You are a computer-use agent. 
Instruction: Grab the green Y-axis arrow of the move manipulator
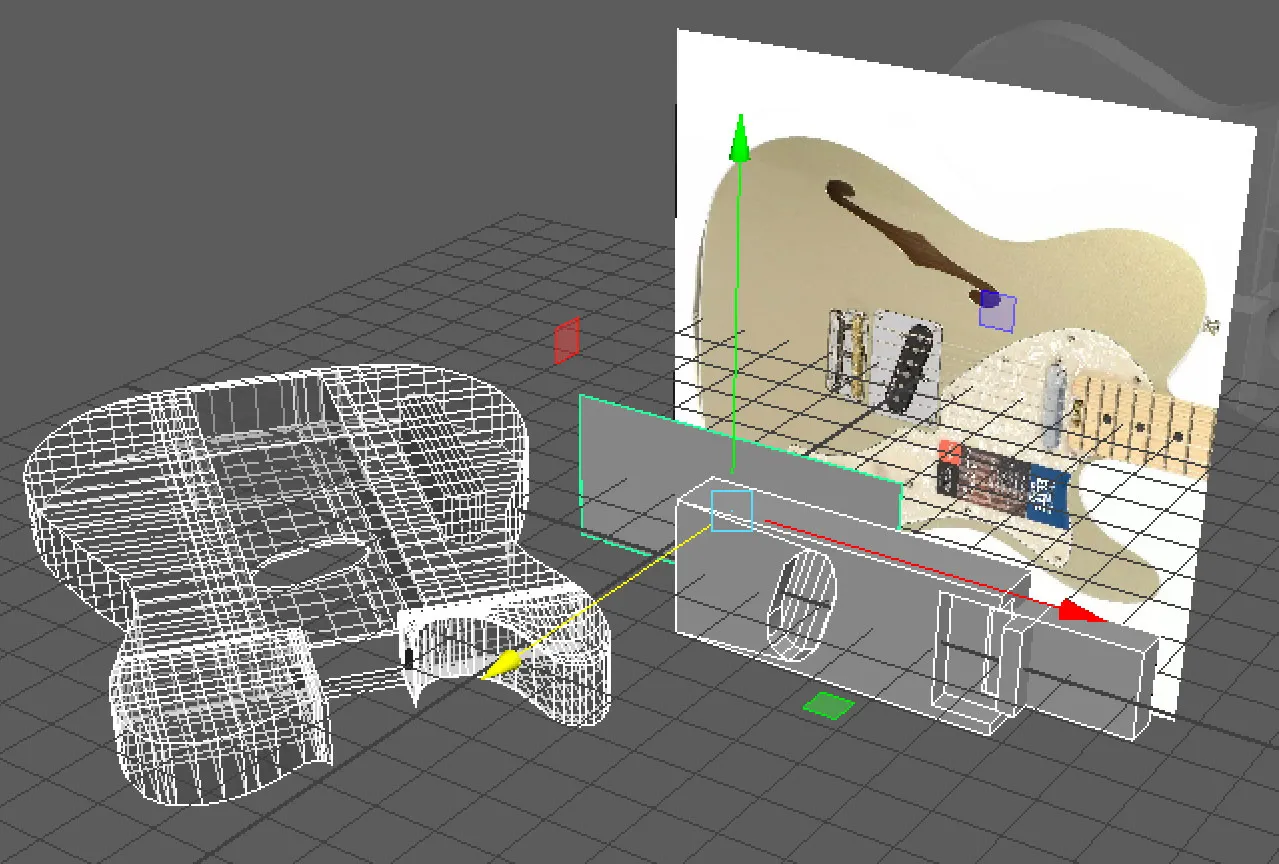[x=740, y=138]
